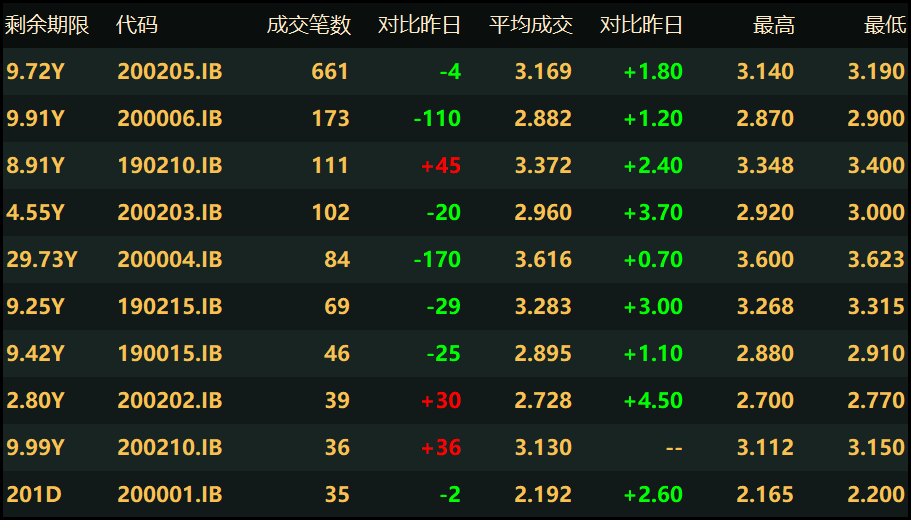Sort table by 成交笔数 header
This screenshot has height=520, width=911.
tap(309, 26)
